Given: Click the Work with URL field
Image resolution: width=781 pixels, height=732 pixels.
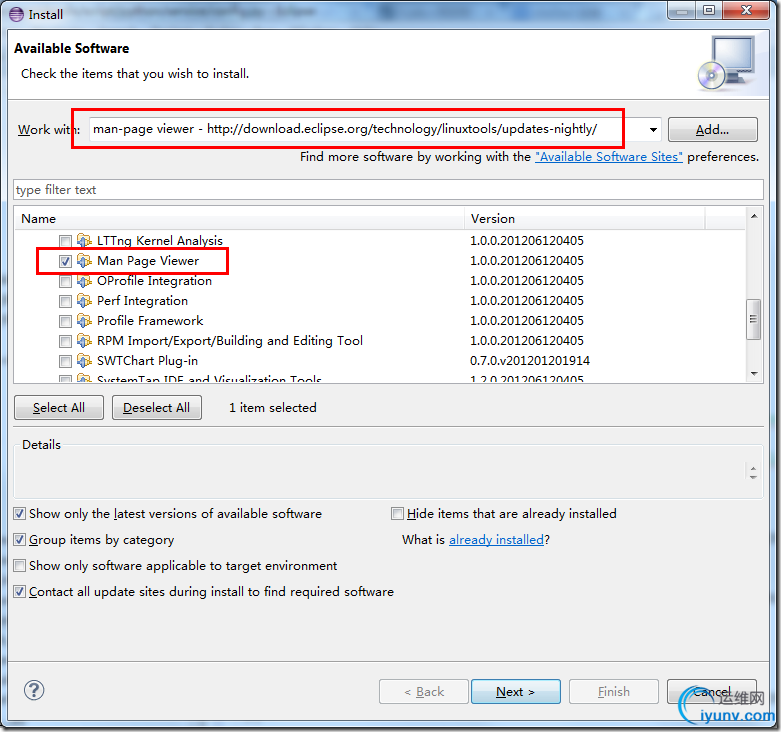Looking at the screenshot, I should (x=367, y=129).
